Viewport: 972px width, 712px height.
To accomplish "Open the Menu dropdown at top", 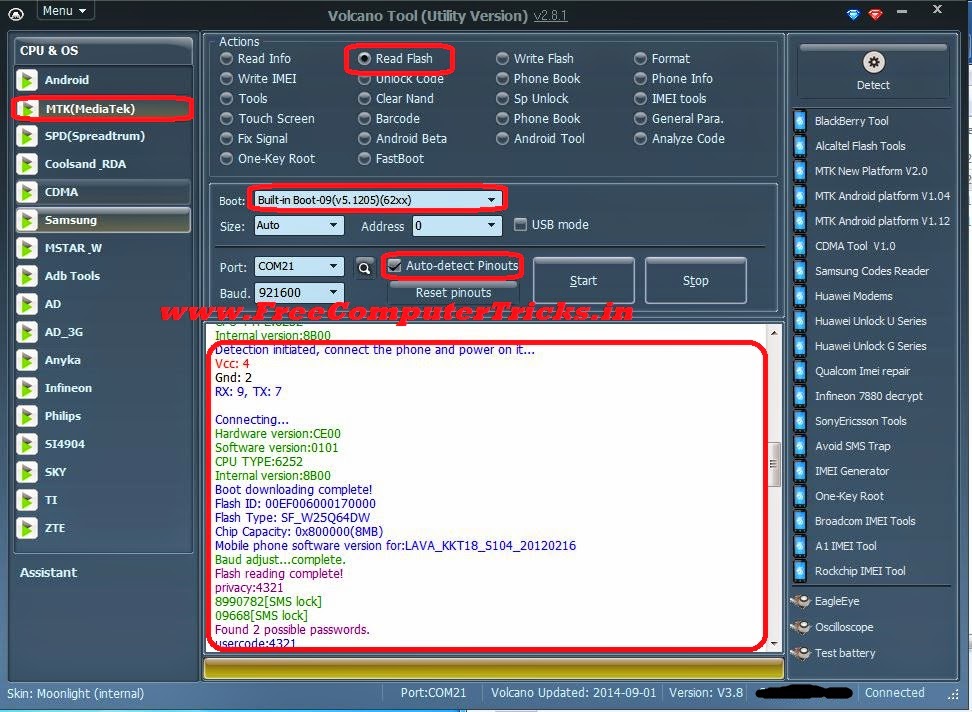I will click(x=64, y=11).
